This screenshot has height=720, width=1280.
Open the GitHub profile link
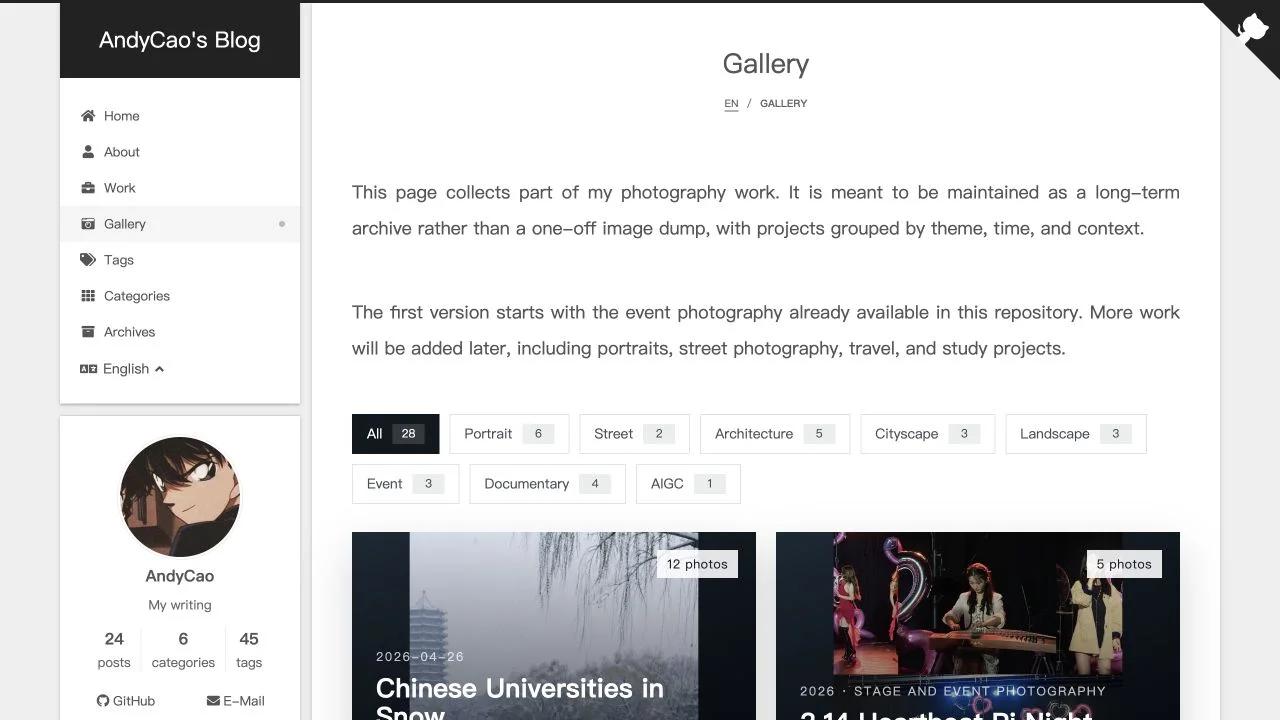coord(126,701)
